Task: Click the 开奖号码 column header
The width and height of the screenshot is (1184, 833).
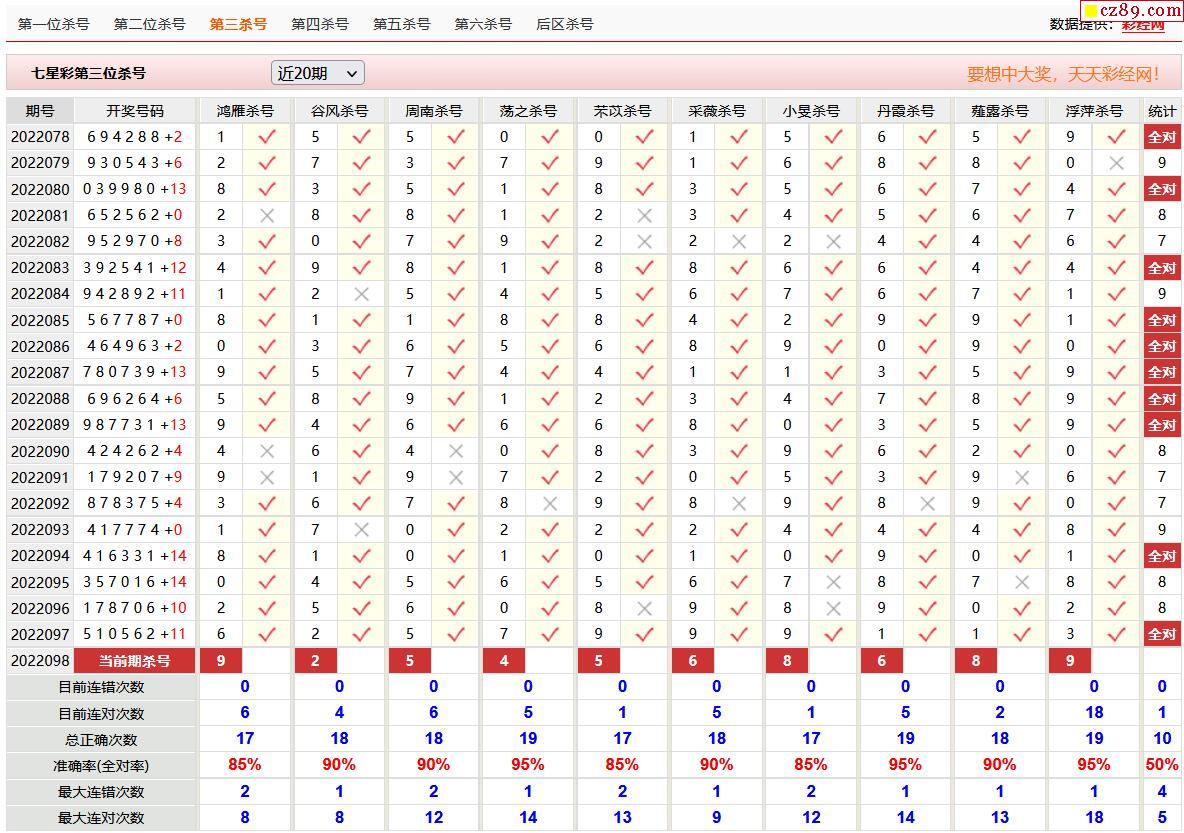Action: click(x=135, y=111)
